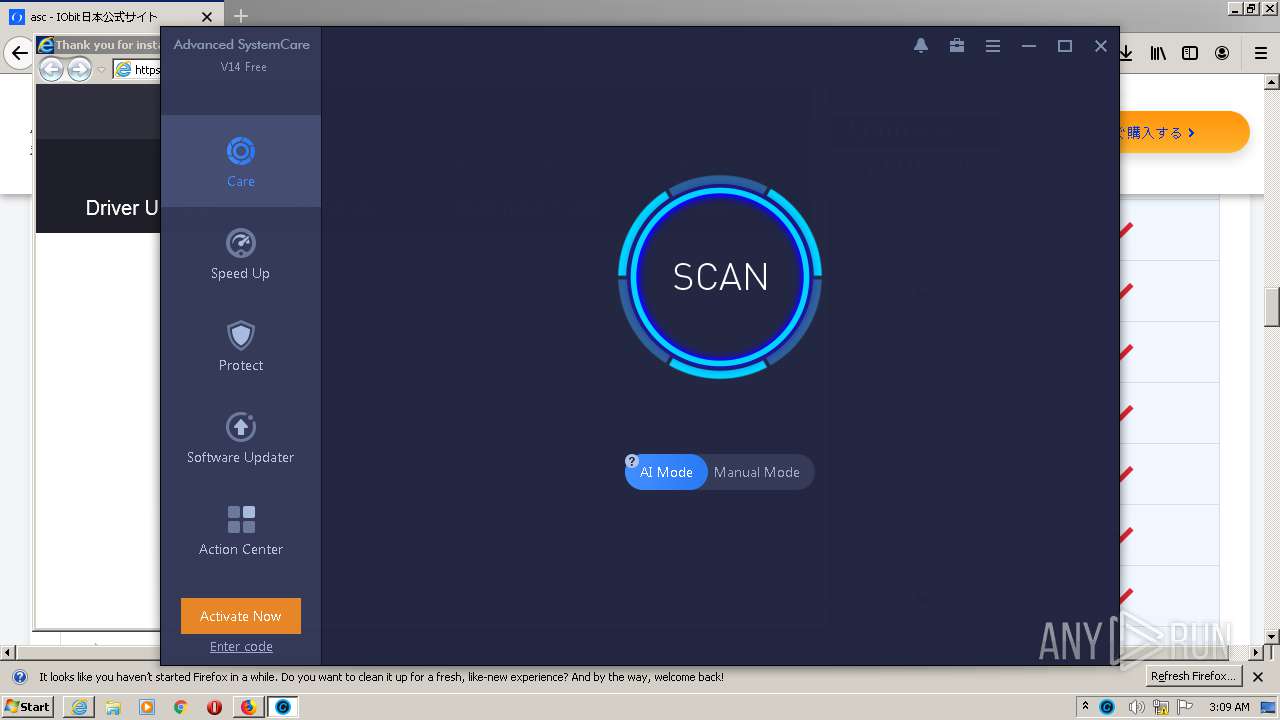The image size is (1280, 720).
Task: Switch to Firefox in taskbar
Action: (249, 707)
